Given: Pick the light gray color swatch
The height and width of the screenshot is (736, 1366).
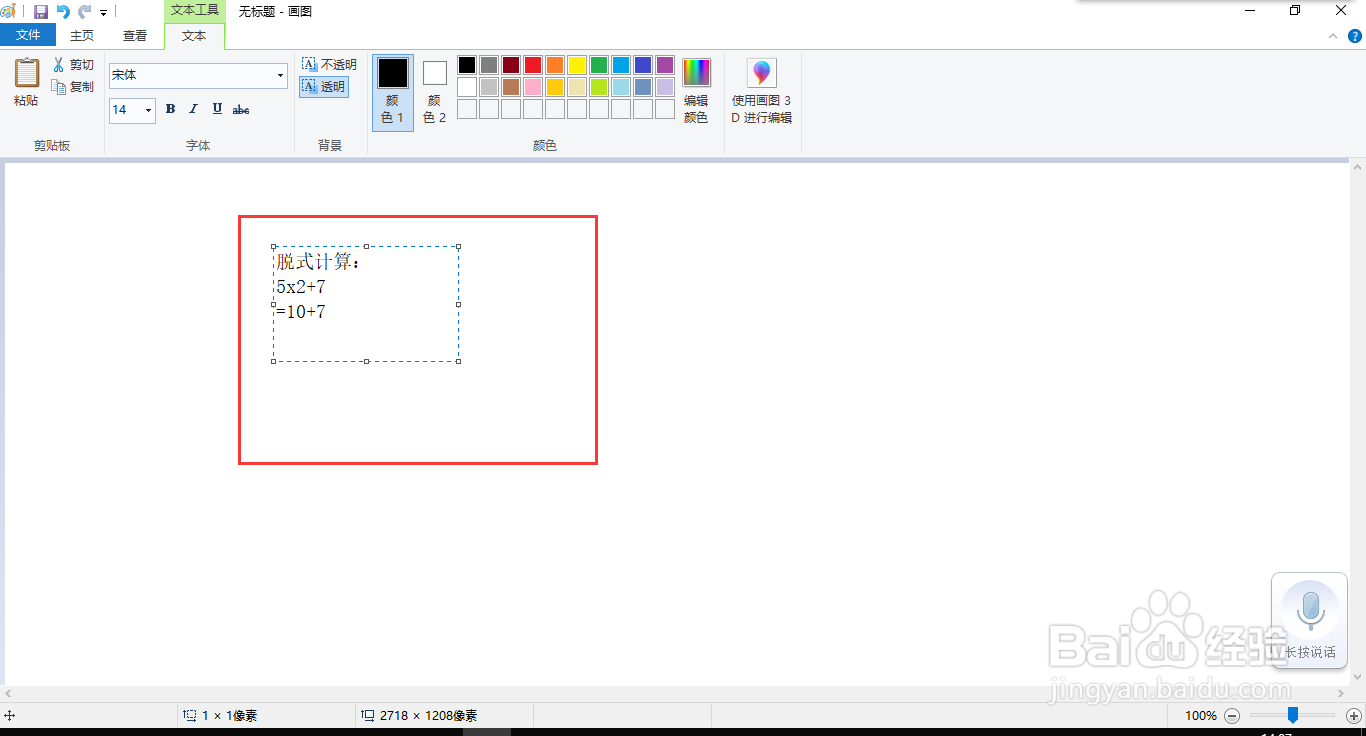Looking at the screenshot, I should [489, 87].
